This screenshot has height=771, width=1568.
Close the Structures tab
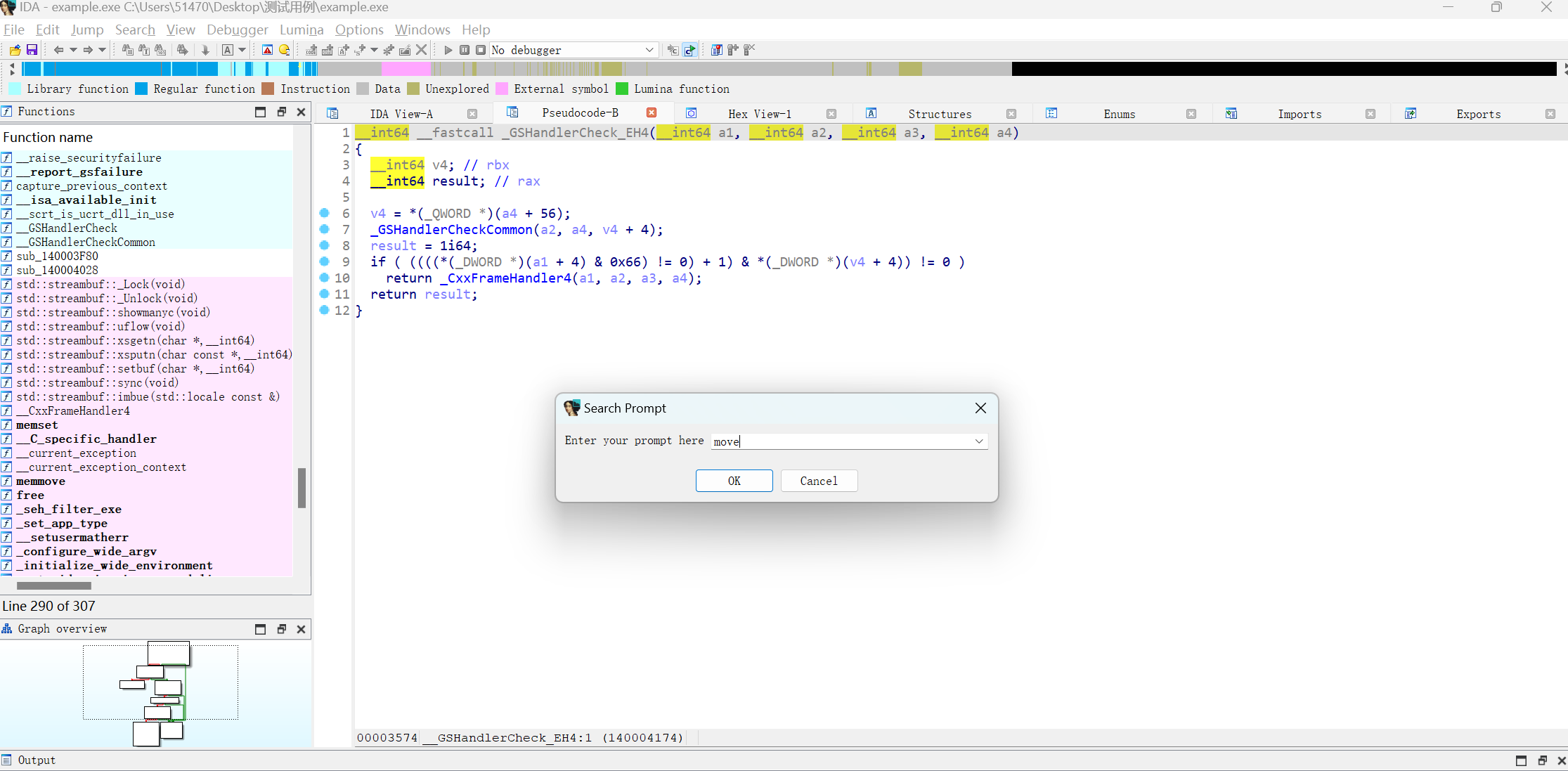click(x=1011, y=114)
